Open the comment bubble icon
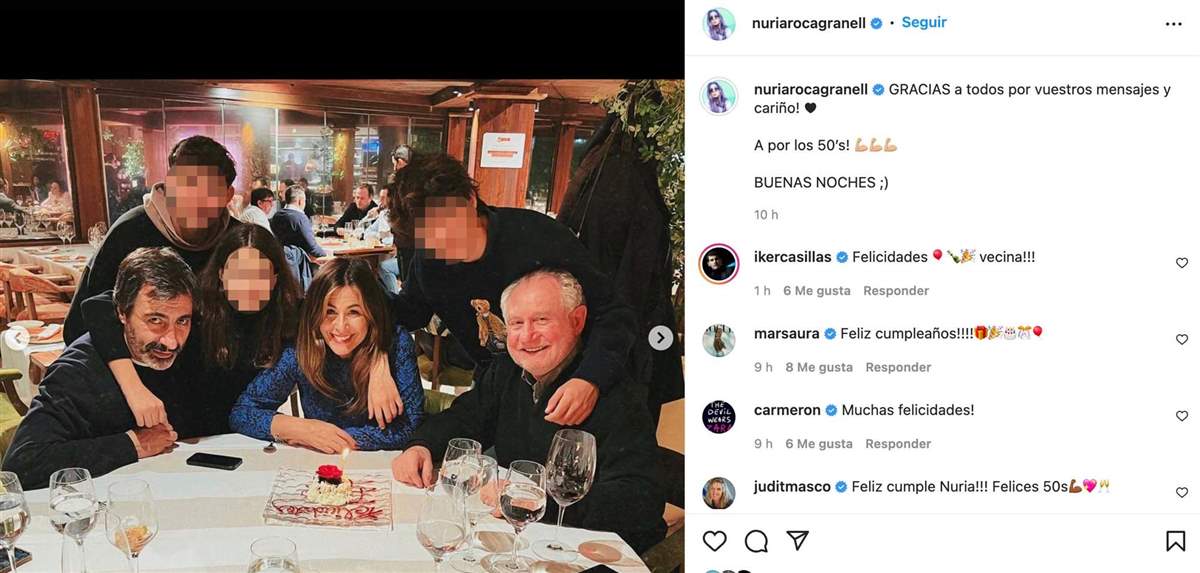 (x=756, y=541)
